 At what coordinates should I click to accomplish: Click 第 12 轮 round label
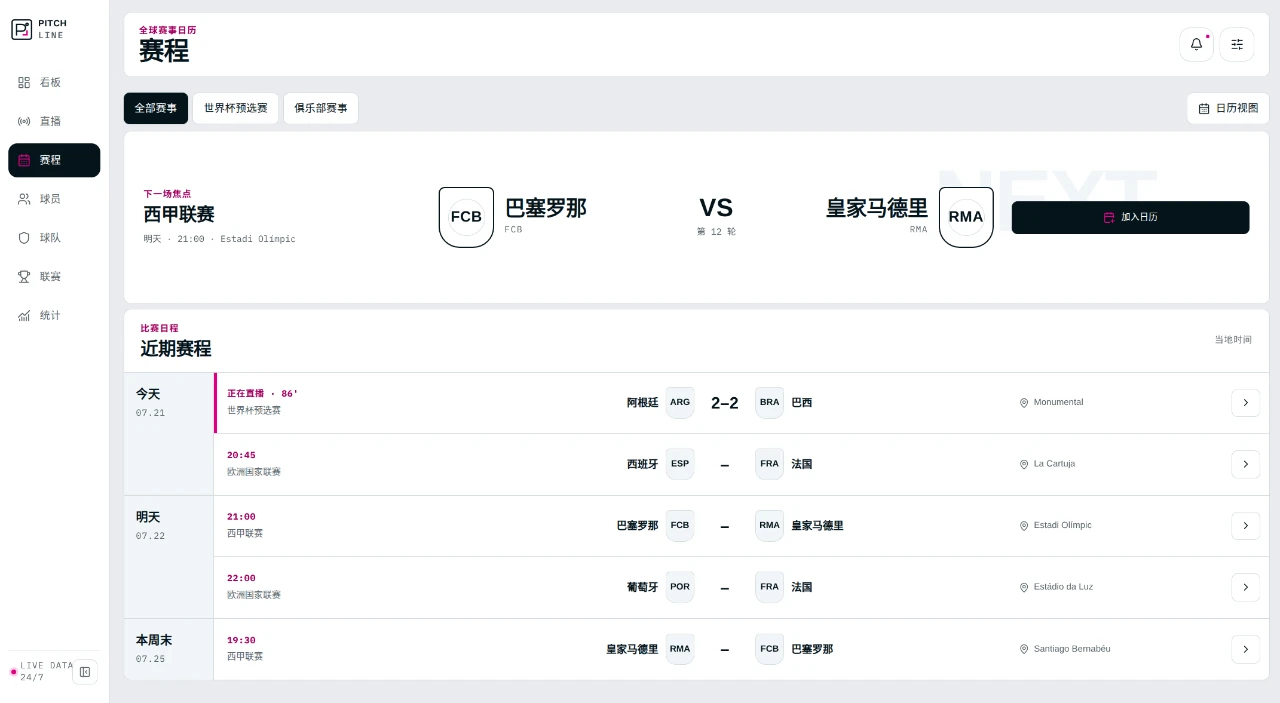pyautogui.click(x=716, y=232)
